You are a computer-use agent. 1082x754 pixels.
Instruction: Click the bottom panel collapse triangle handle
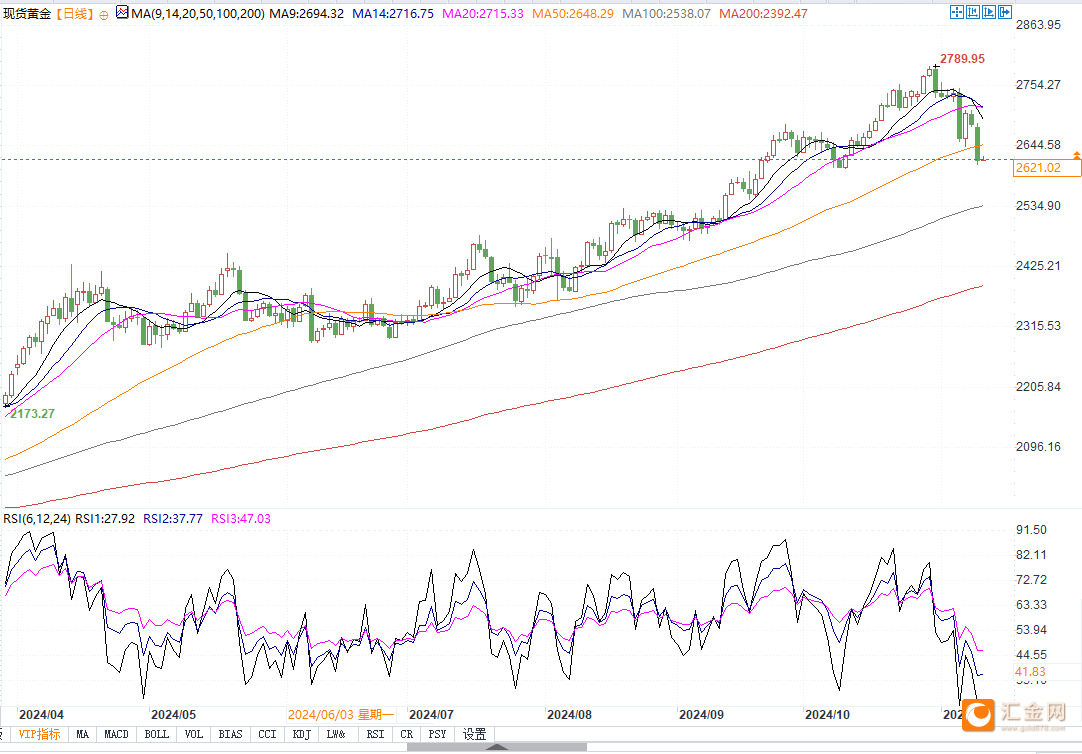click(x=497, y=746)
